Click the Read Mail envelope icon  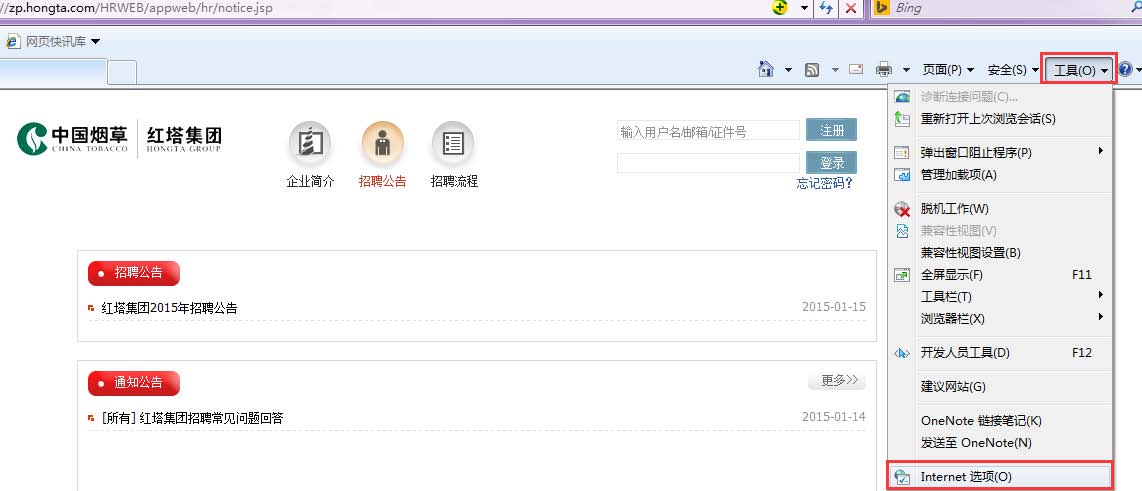pos(856,69)
